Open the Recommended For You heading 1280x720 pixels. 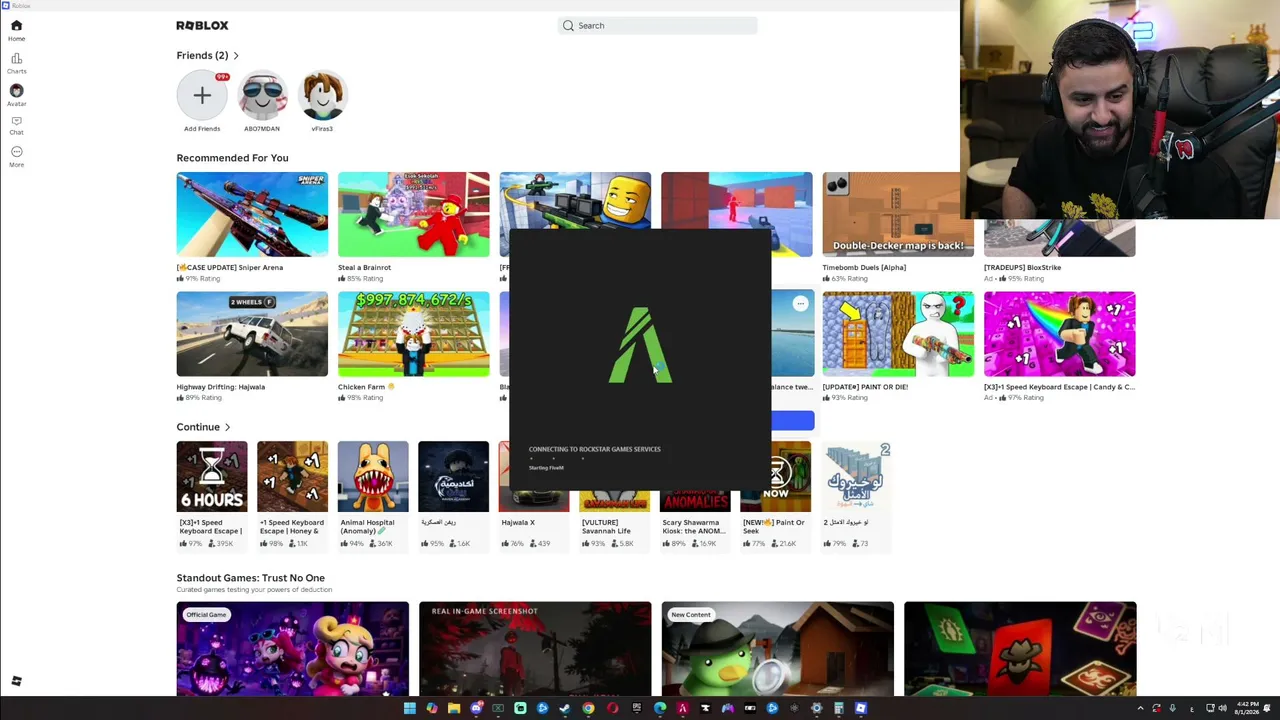point(232,158)
